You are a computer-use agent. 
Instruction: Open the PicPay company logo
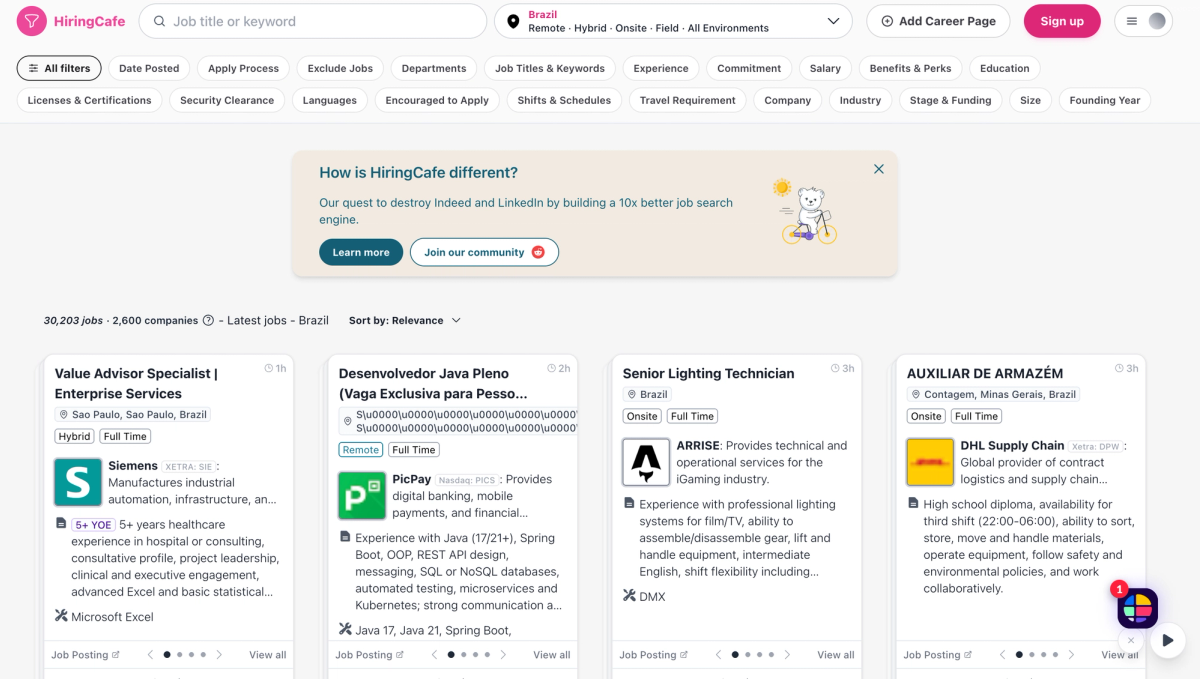(362, 496)
